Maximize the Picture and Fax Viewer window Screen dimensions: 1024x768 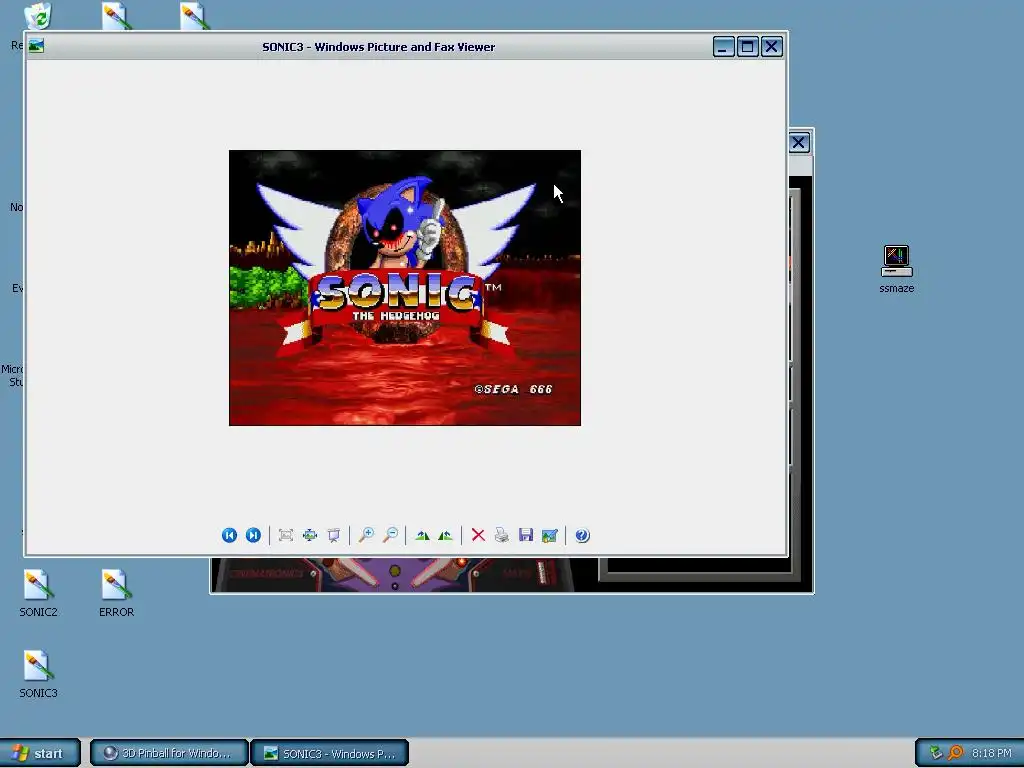point(748,47)
